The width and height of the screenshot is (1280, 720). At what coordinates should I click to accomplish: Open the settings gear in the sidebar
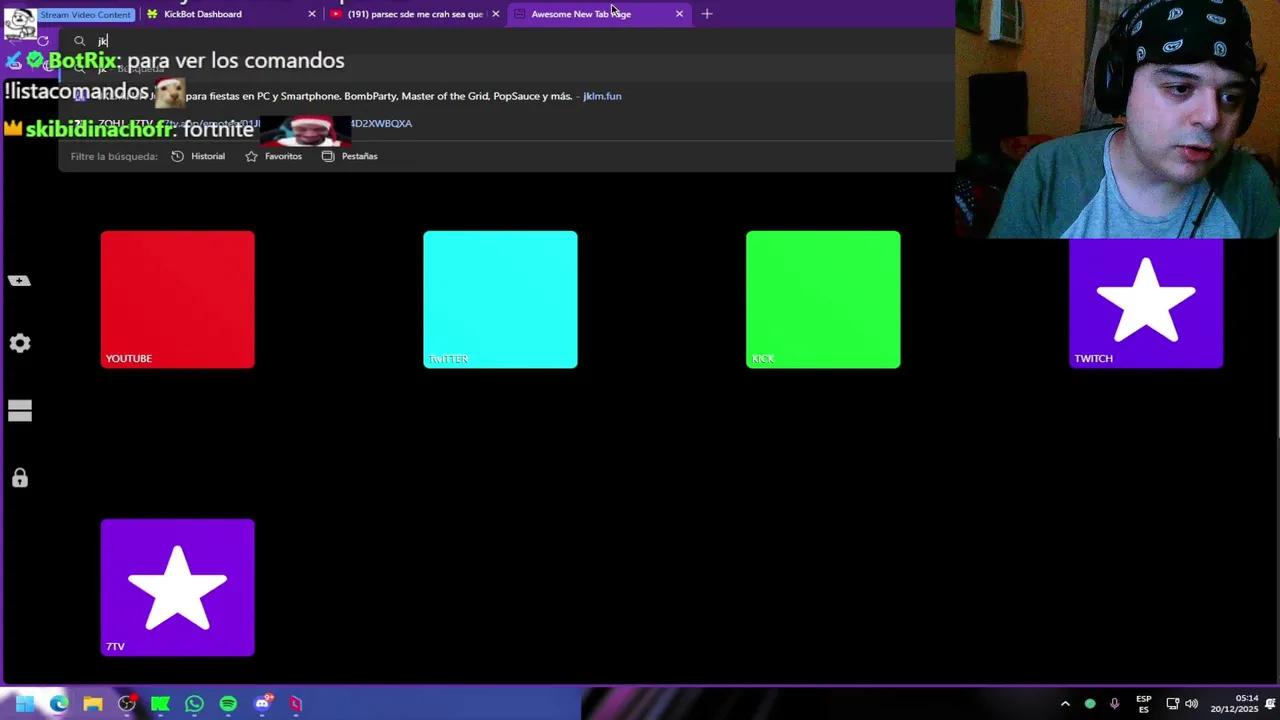[x=20, y=343]
